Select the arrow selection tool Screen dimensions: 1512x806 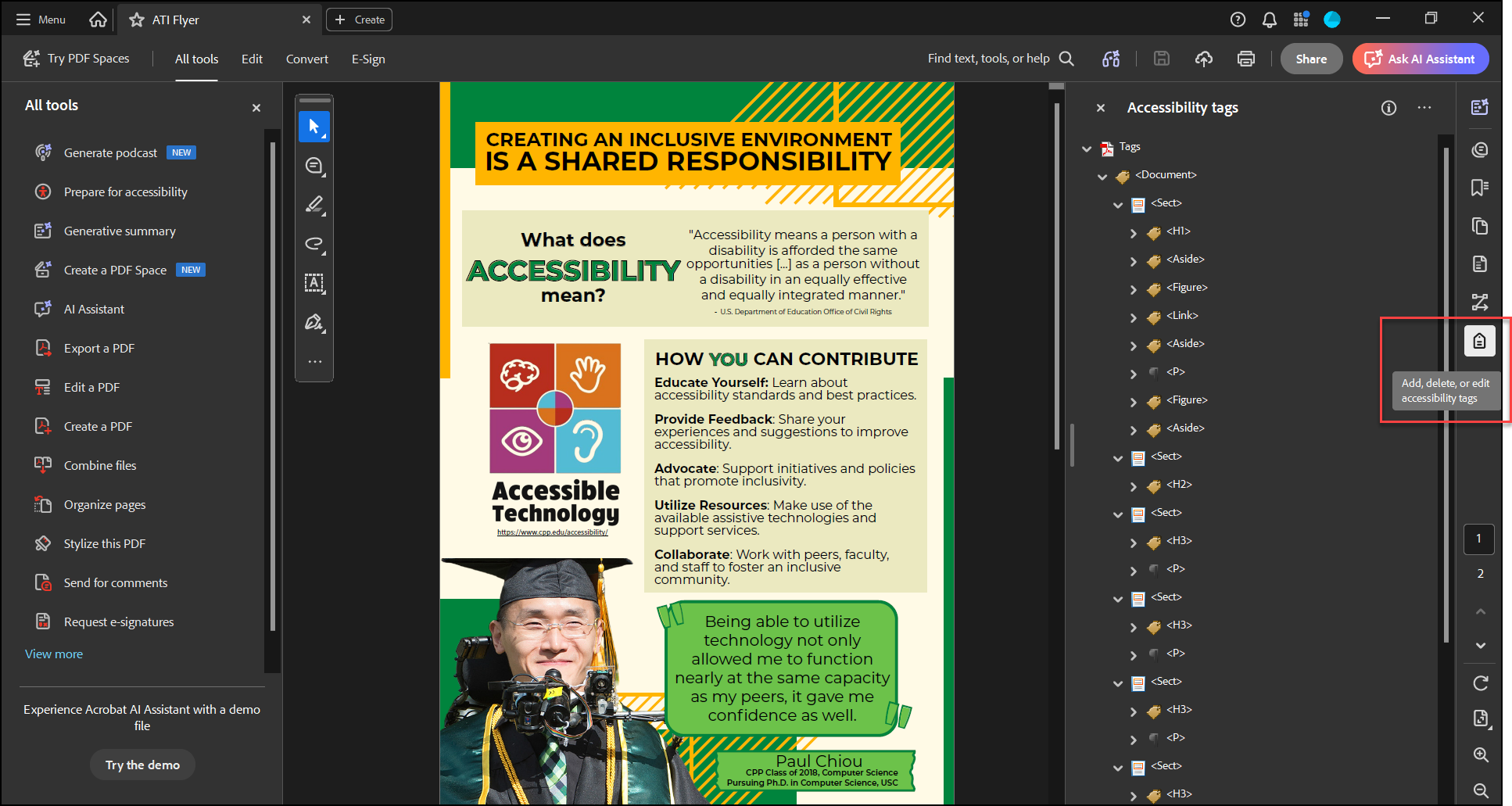[x=314, y=127]
